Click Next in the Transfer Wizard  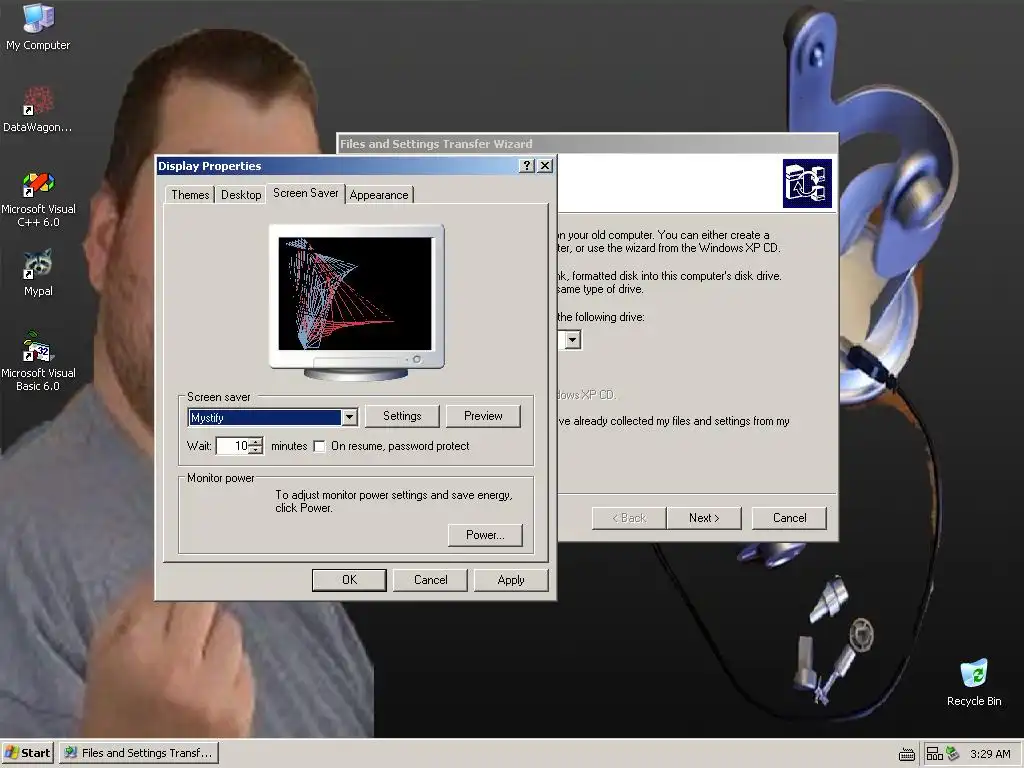704,518
